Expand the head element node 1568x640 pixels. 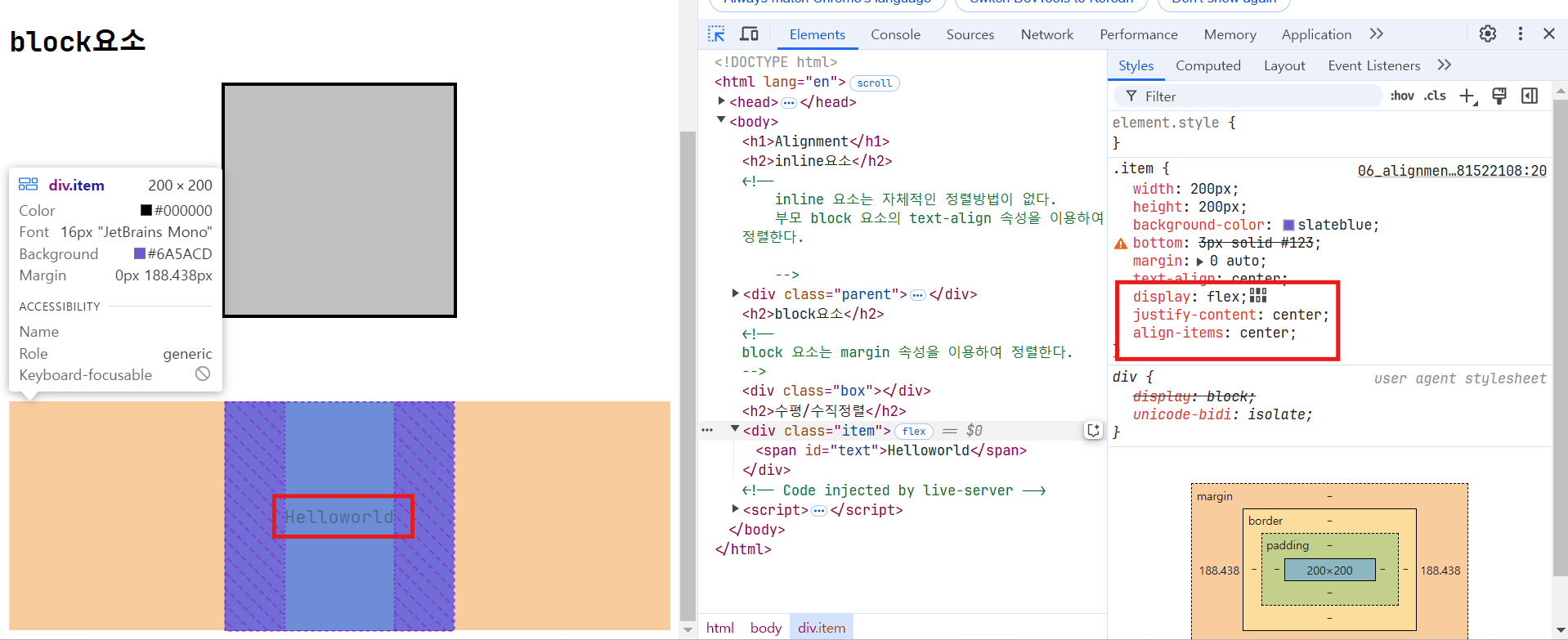coord(721,101)
